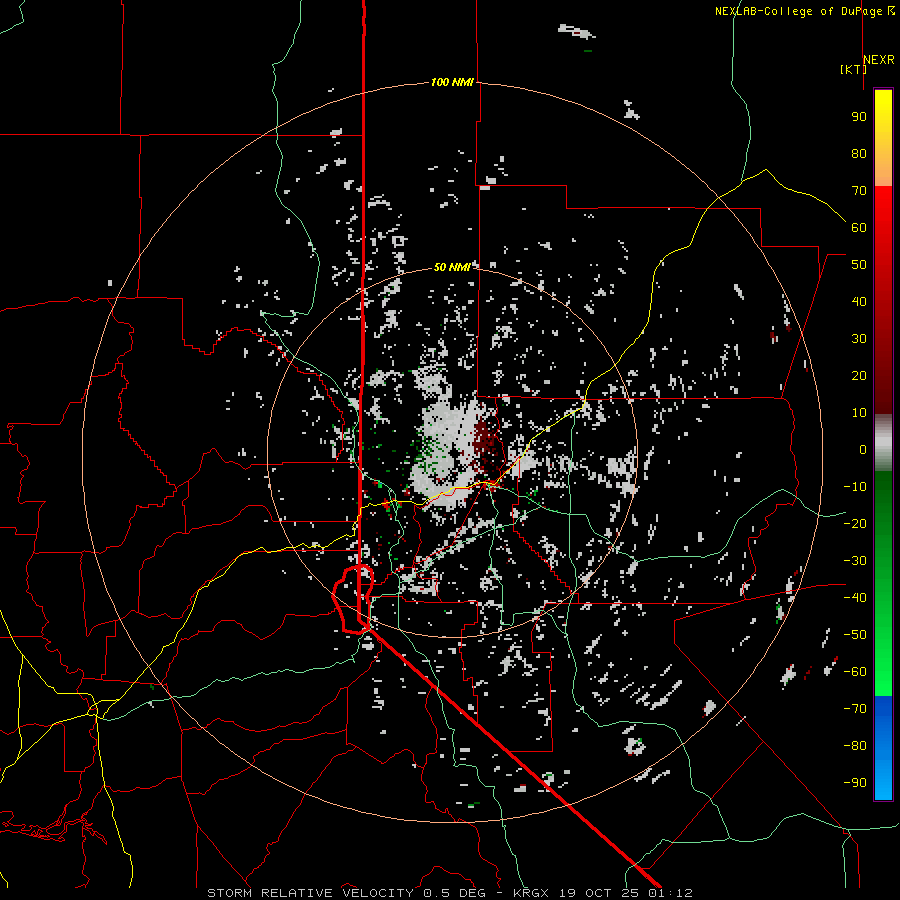Click the NEXR label above the scale
This screenshot has width=900, height=900.
(879, 60)
